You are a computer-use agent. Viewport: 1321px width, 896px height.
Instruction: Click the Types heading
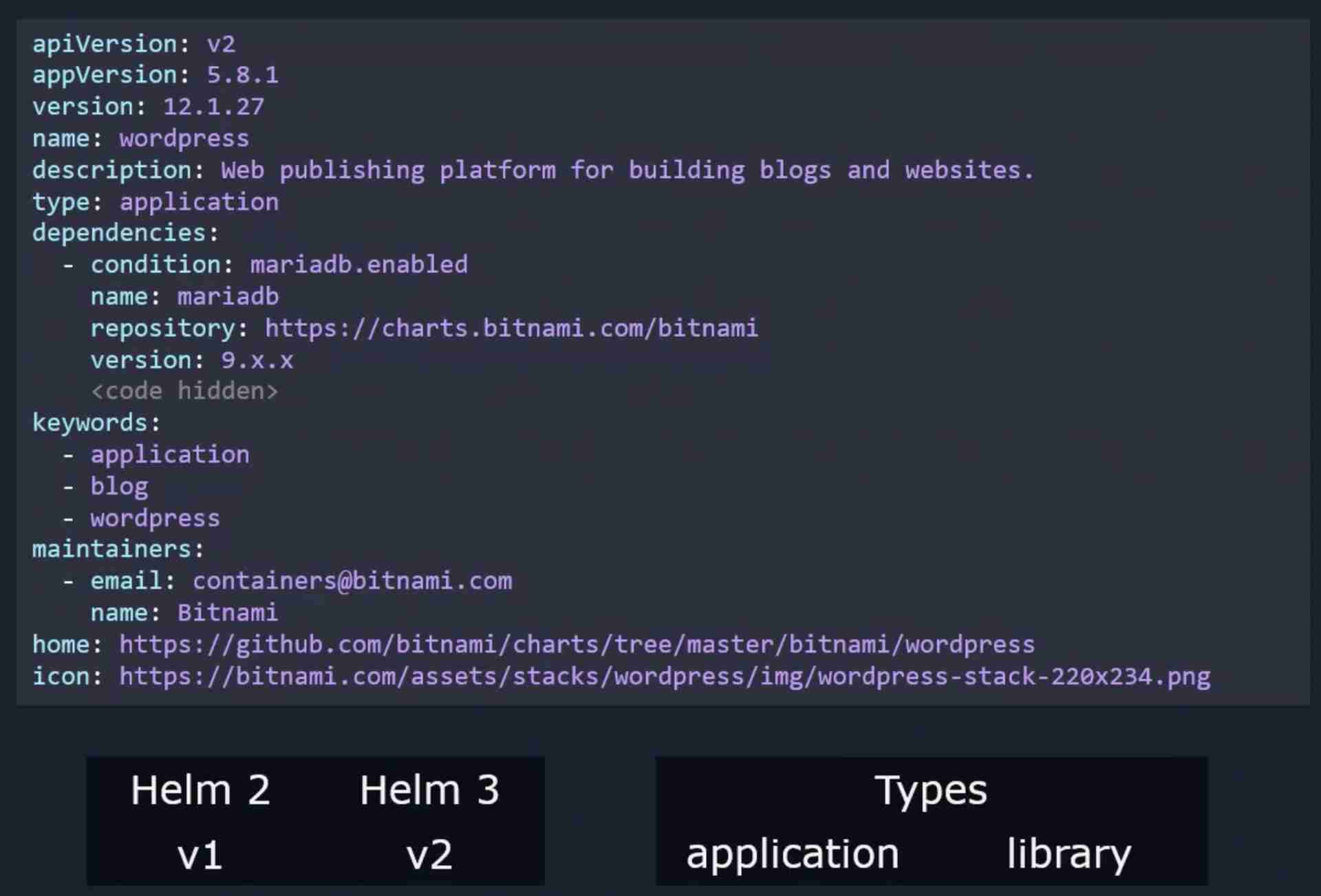pyautogui.click(x=931, y=791)
